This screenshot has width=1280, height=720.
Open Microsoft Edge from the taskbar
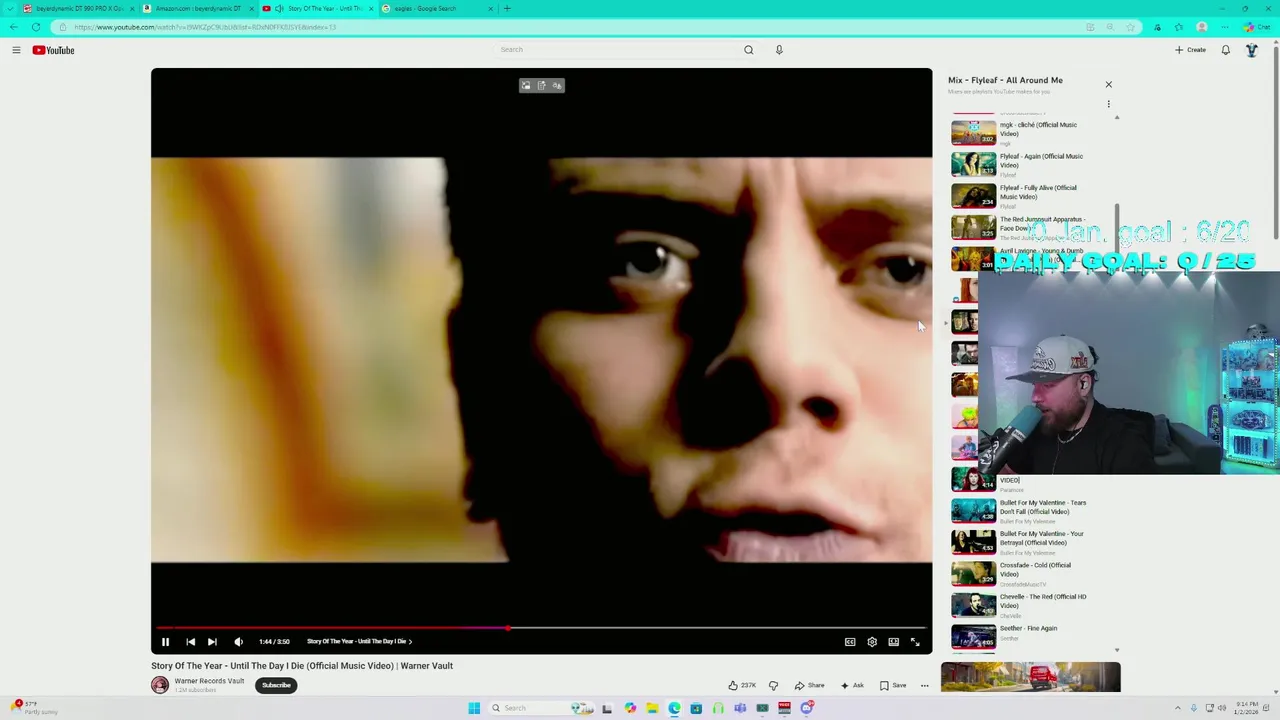pos(674,708)
